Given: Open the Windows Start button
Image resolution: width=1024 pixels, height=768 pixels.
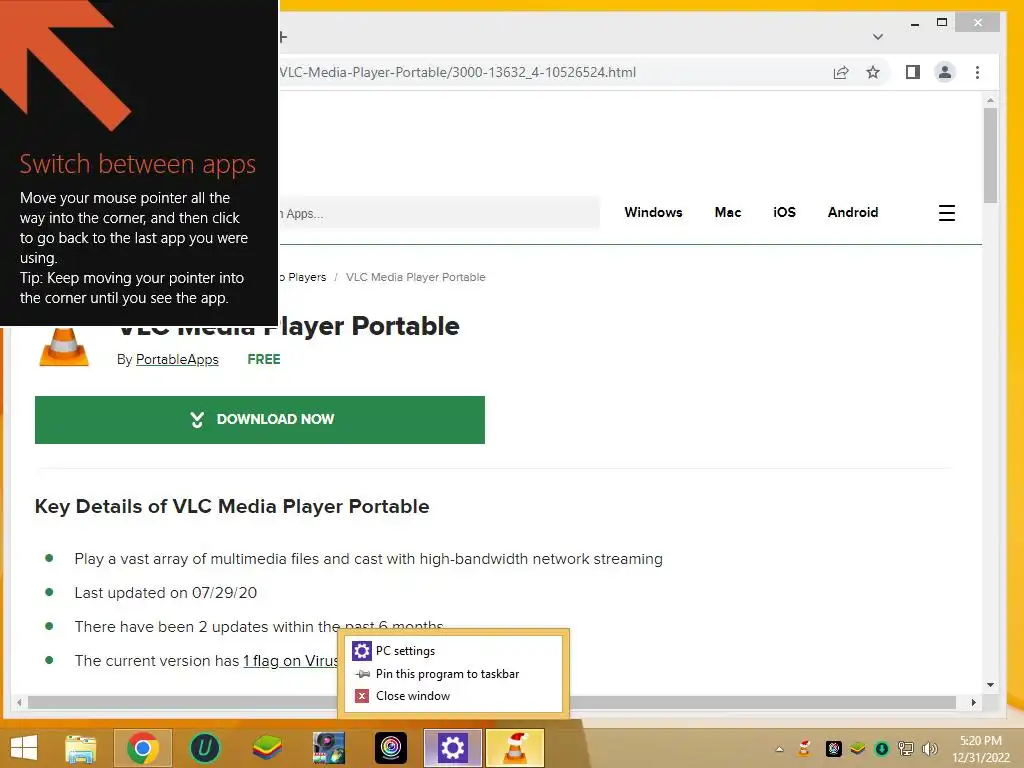Looking at the screenshot, I should [x=24, y=748].
